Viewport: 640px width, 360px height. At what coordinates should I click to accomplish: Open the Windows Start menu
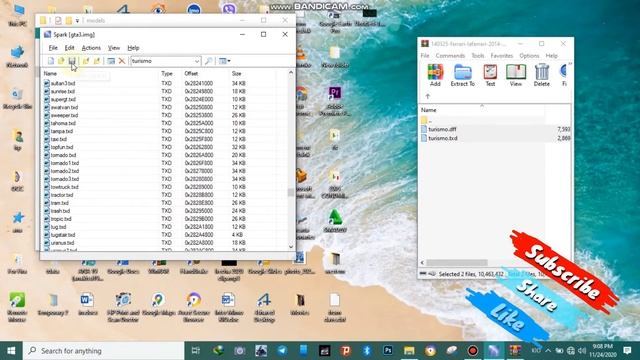click(x=11, y=351)
